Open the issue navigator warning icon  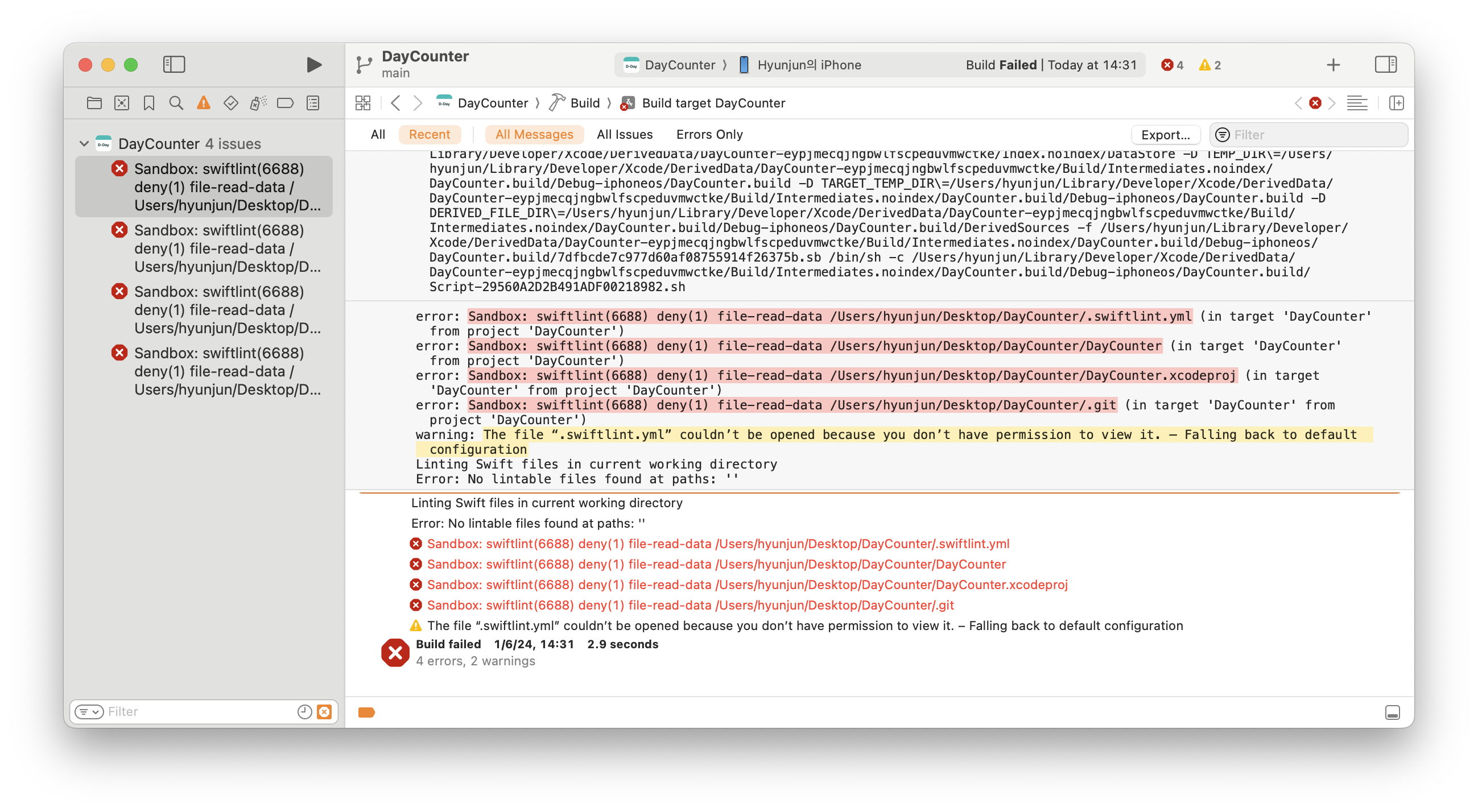point(203,103)
